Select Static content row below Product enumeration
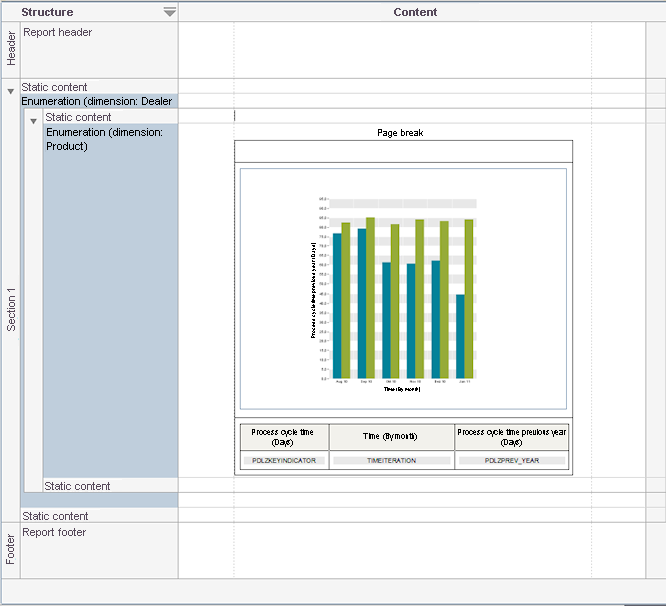 point(110,486)
